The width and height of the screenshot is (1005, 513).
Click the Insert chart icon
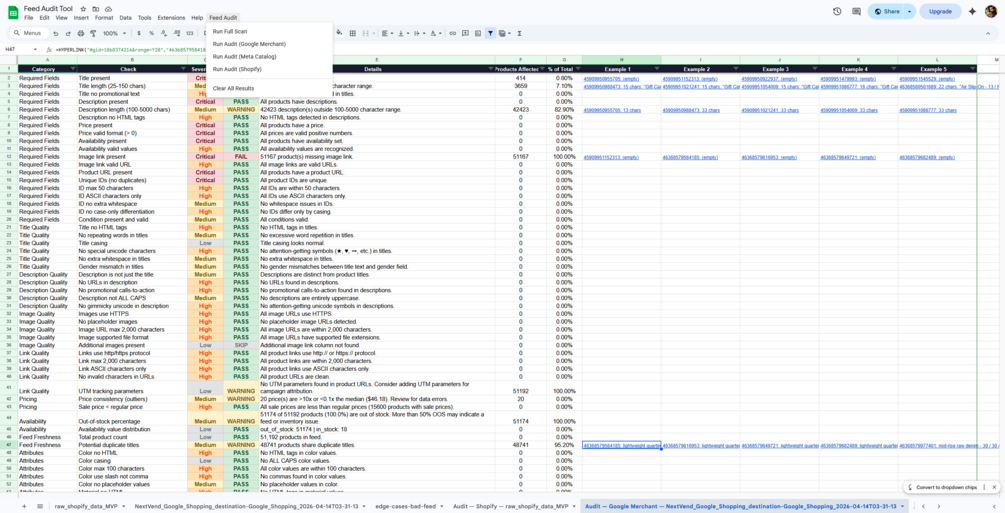click(x=478, y=33)
